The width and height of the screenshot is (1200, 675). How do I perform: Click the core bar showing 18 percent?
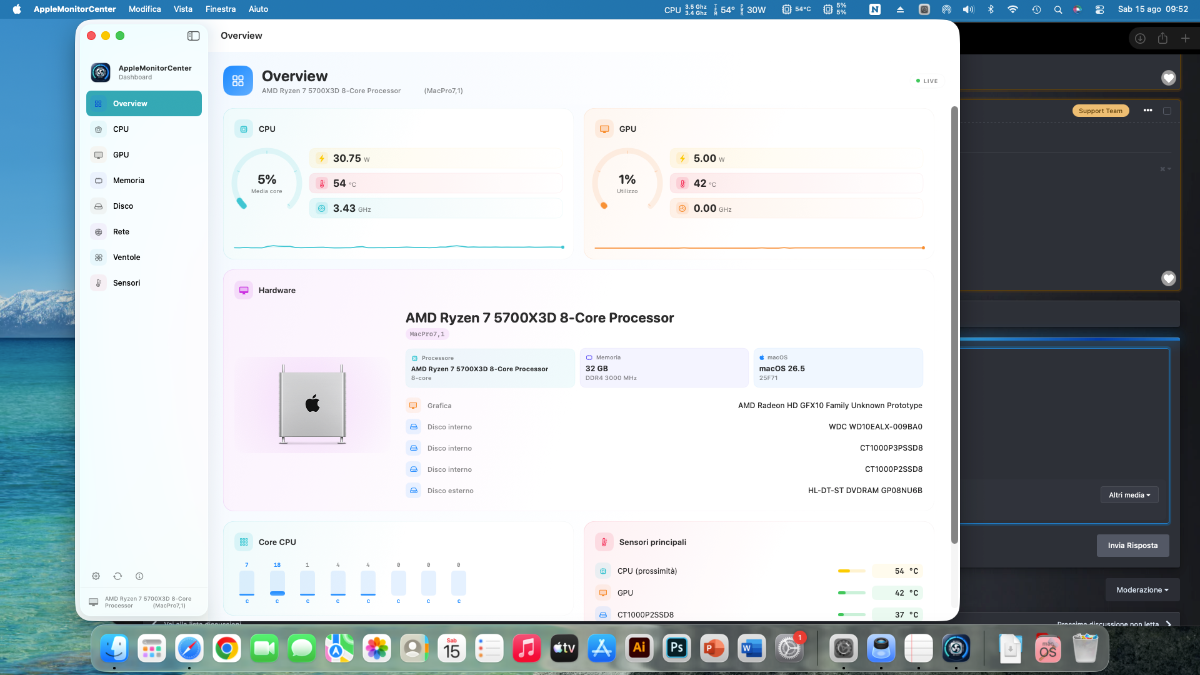[x=277, y=583]
